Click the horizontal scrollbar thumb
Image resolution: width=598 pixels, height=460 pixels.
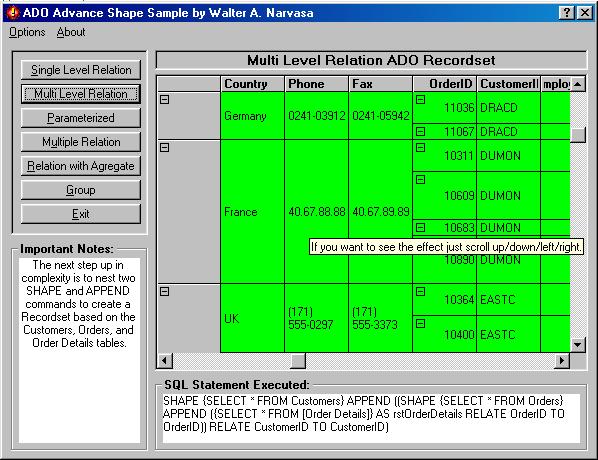(x=298, y=360)
